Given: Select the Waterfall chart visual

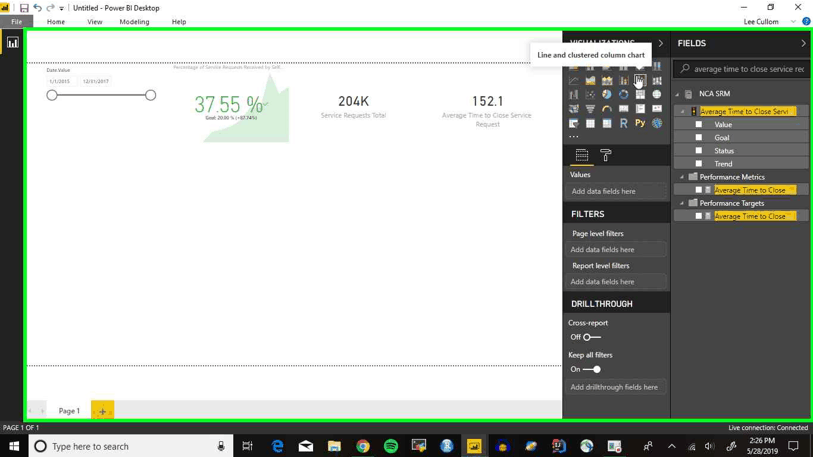Looking at the screenshot, I should [x=573, y=94].
